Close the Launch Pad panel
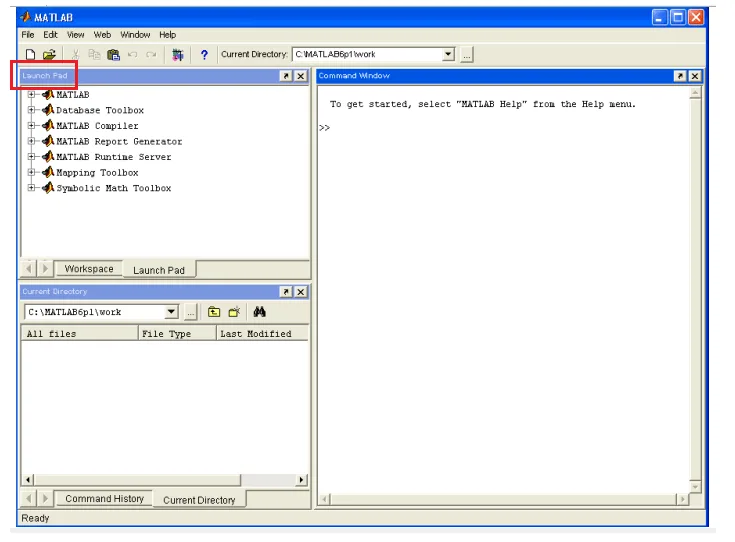Screen dimensions: 735x542 pos(300,76)
